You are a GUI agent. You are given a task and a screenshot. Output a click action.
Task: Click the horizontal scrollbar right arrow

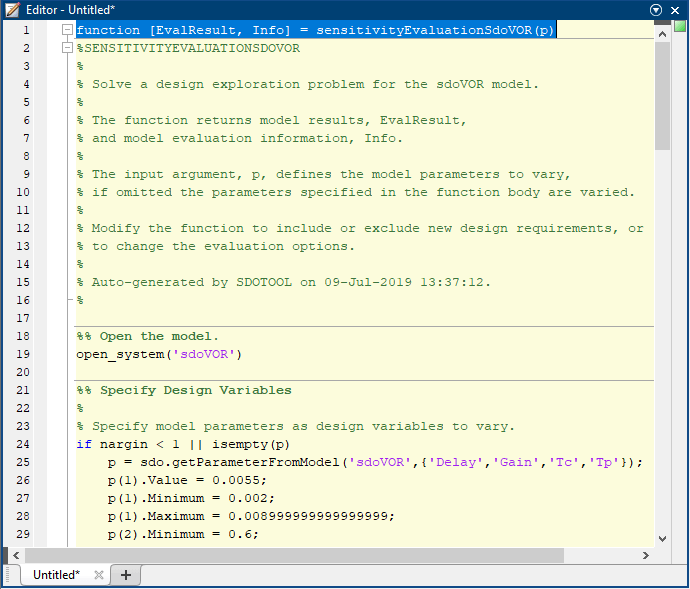click(646, 555)
